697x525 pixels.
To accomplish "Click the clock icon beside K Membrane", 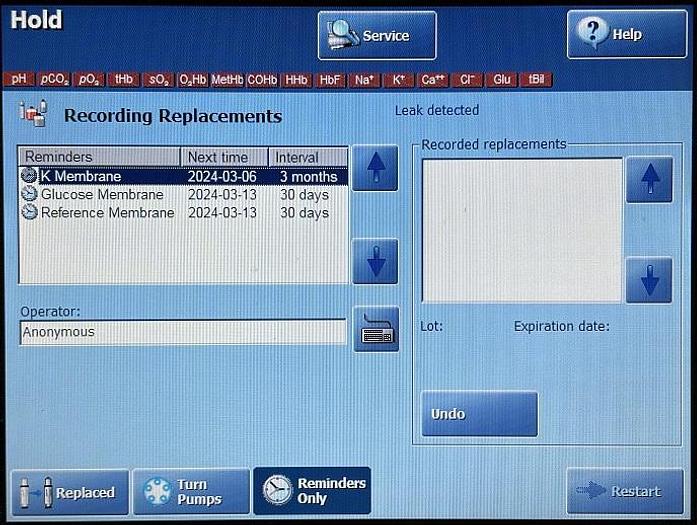I will (x=29, y=176).
